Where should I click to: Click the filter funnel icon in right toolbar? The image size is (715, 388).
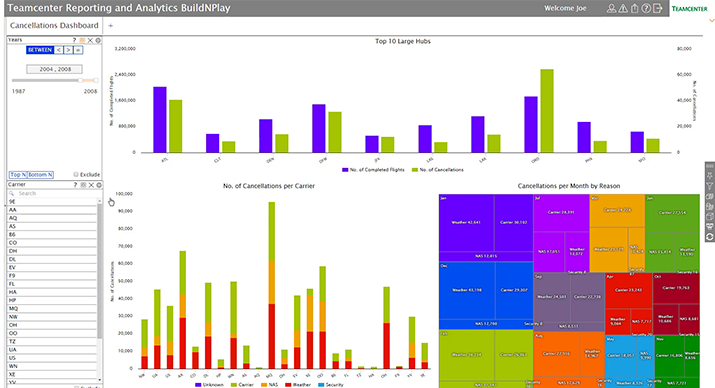pyautogui.click(x=710, y=186)
